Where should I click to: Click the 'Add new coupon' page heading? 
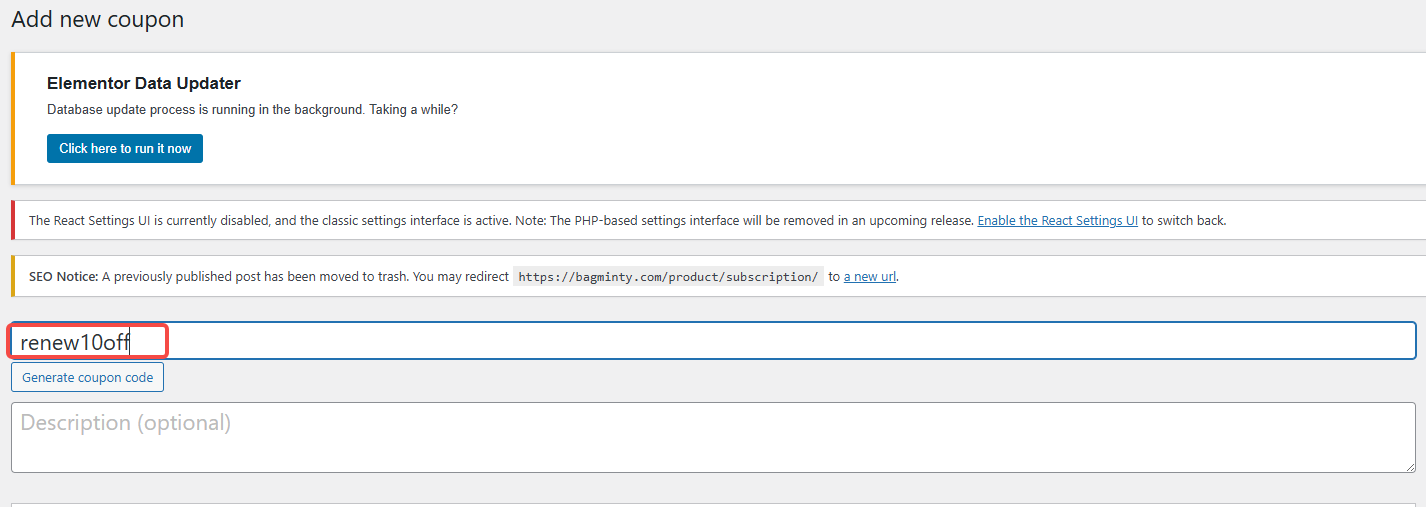(x=97, y=19)
